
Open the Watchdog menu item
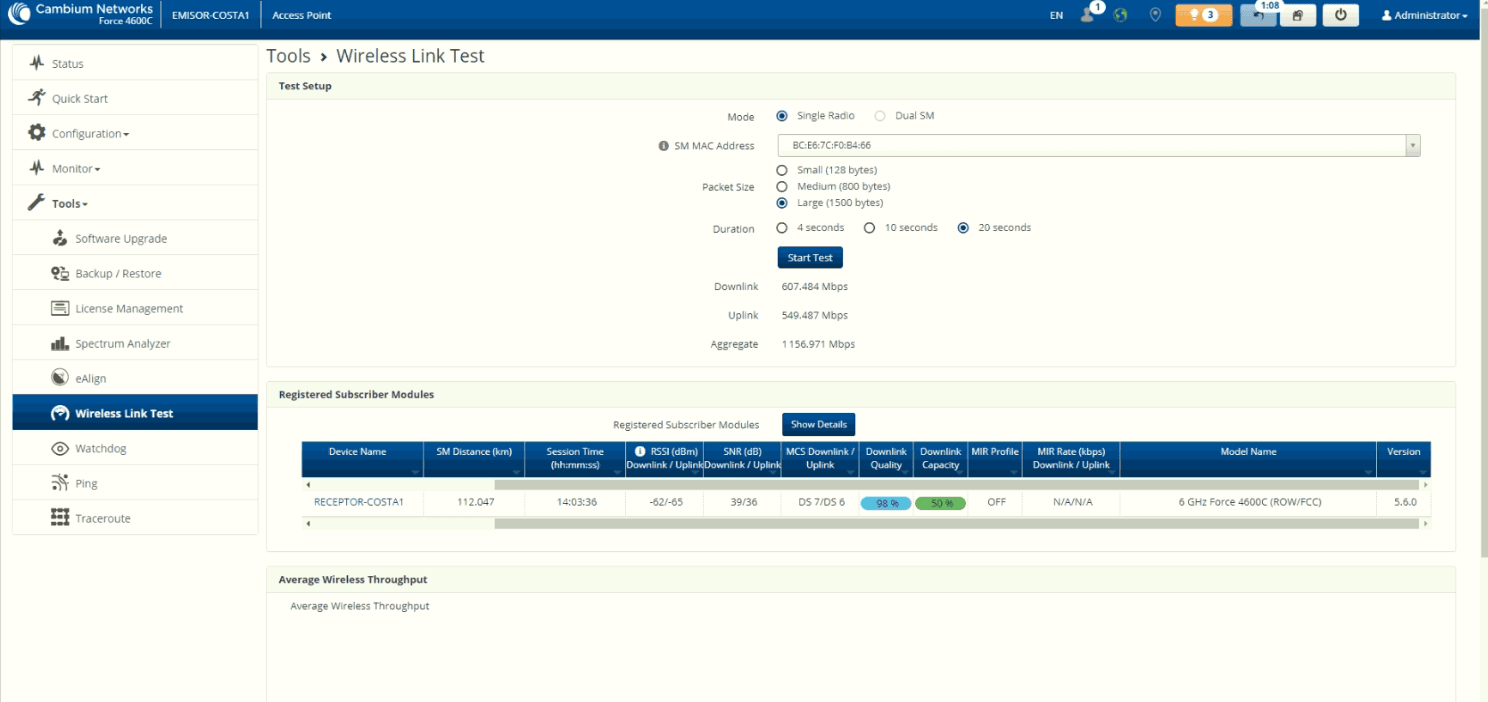pyautogui.click(x=135, y=448)
